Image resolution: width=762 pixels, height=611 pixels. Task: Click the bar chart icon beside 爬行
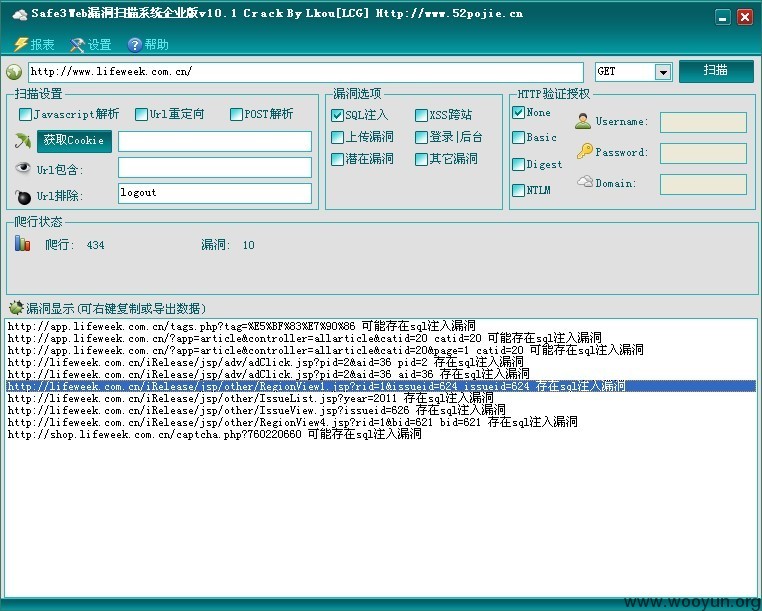[x=22, y=243]
